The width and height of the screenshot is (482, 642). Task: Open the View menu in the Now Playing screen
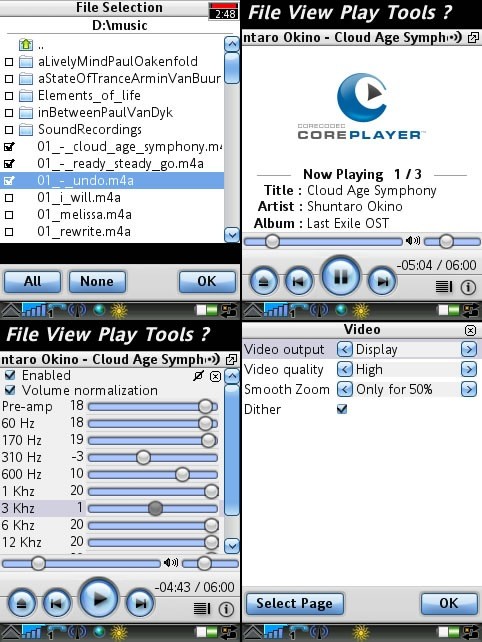[310, 13]
